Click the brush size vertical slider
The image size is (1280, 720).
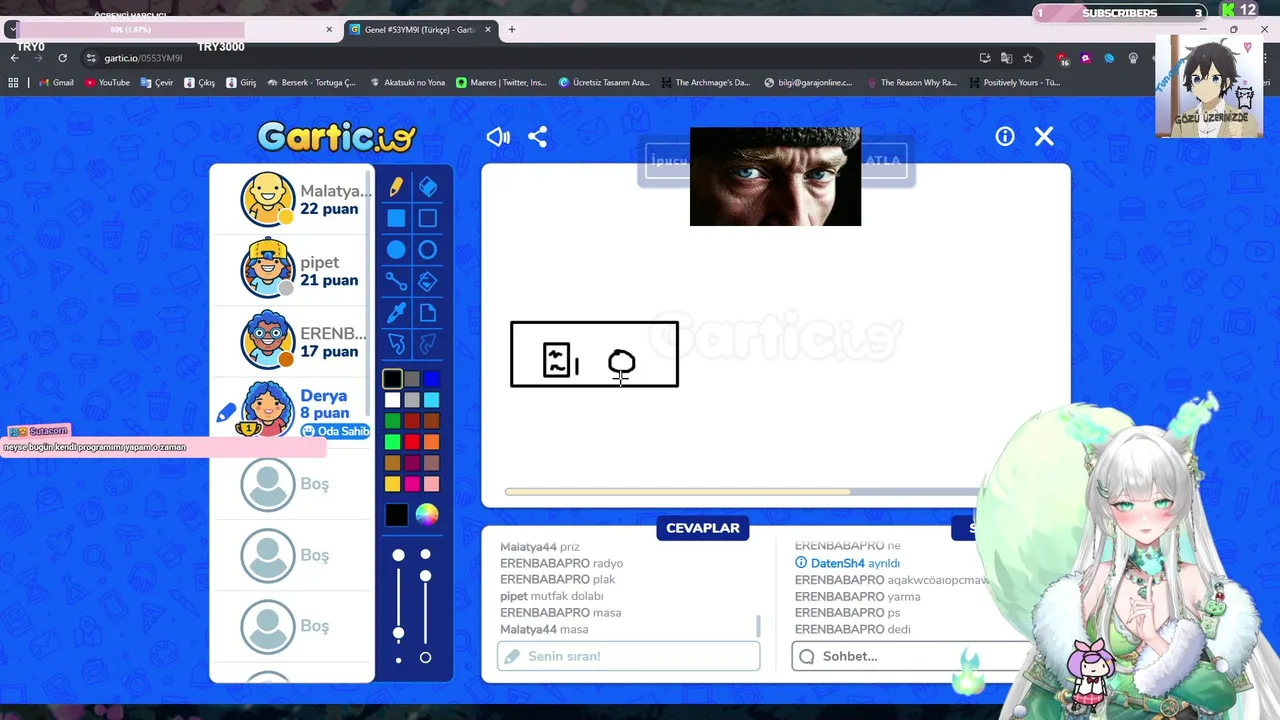pyautogui.click(x=398, y=606)
